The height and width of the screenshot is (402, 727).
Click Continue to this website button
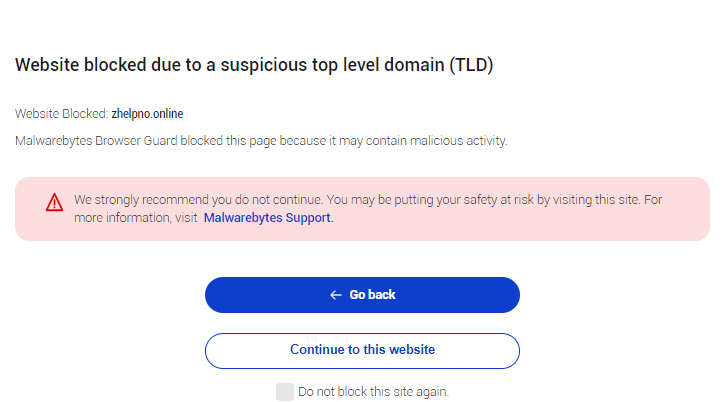362,350
